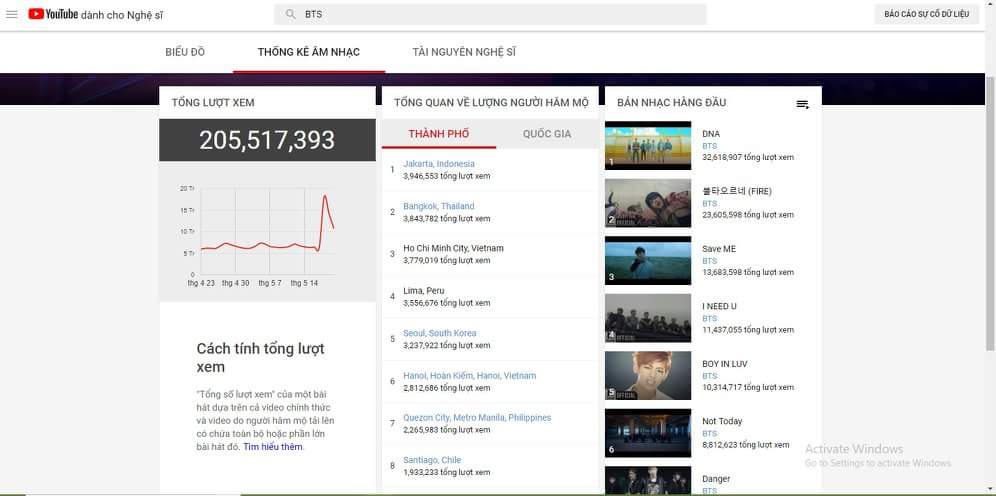Click the 3,946,553 tổng lượt xem count
Viewport: 996px width, 496px height.
tap(447, 176)
